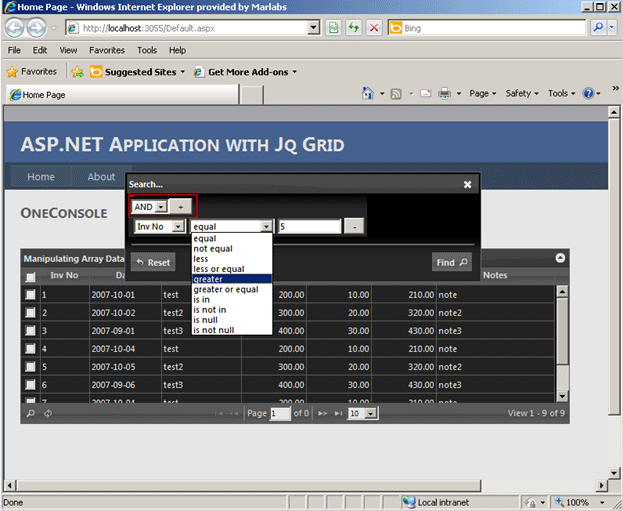Open the status bar zoom 100% control
Image resolution: width=623 pixels, height=511 pixels.
[x=581, y=502]
